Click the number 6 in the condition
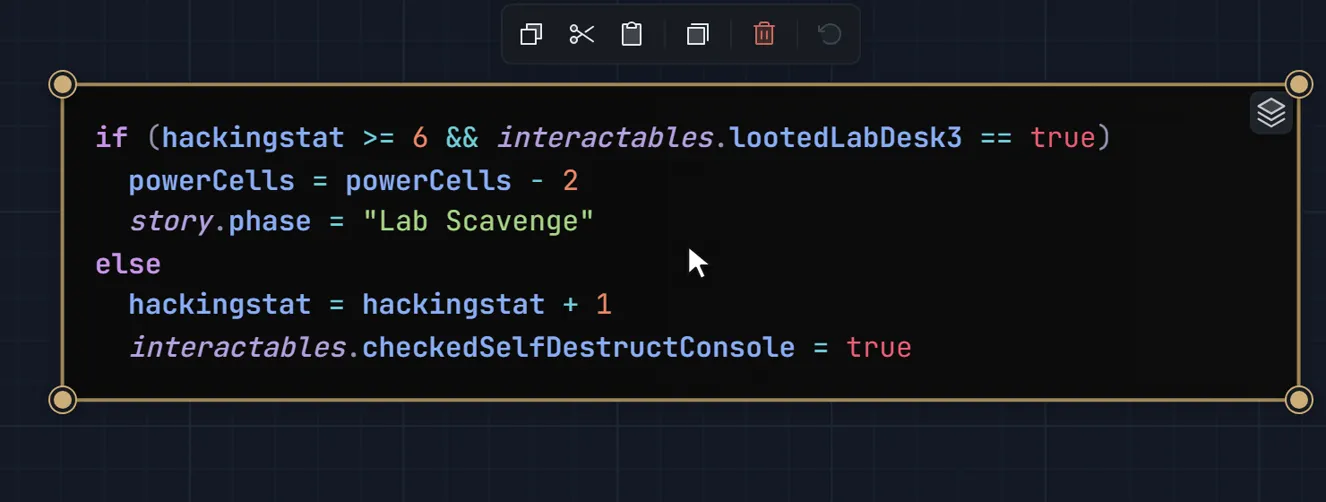1326x502 pixels. tap(420, 137)
